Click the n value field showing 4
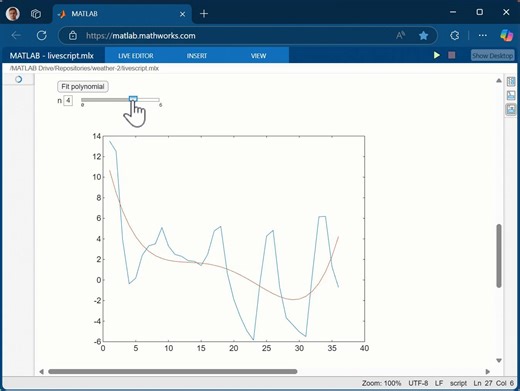The image size is (520, 391). click(x=68, y=100)
